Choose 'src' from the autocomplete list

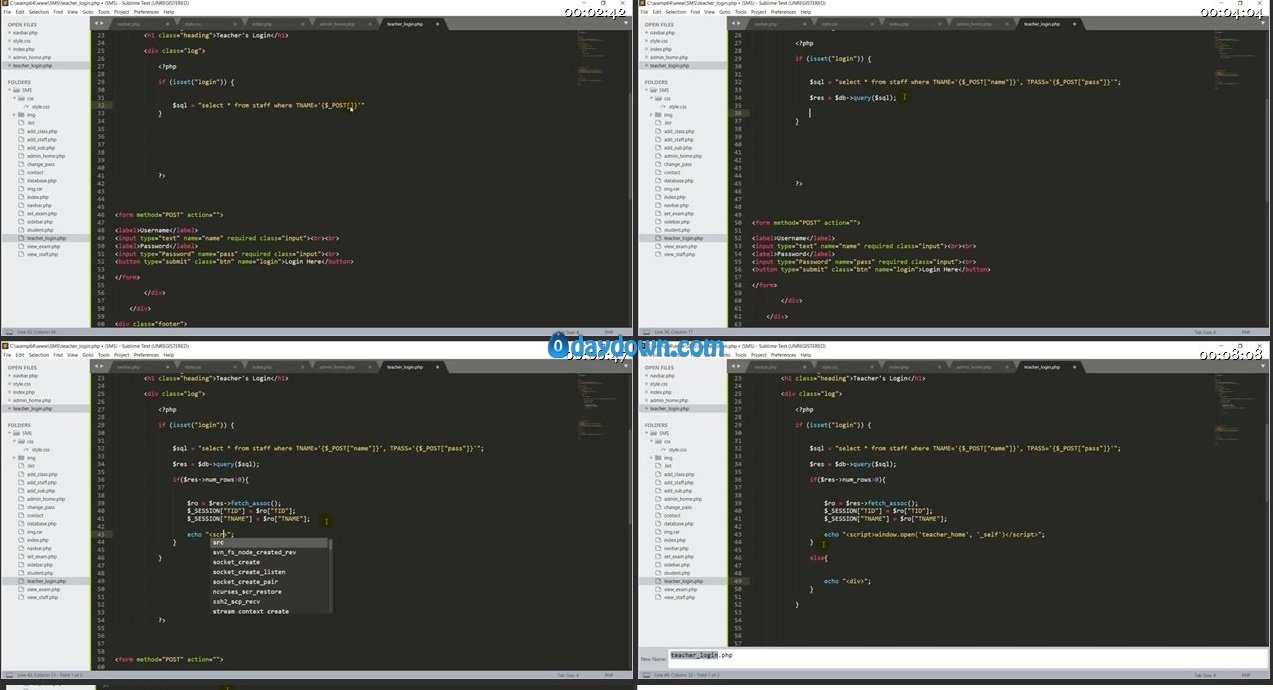point(269,542)
